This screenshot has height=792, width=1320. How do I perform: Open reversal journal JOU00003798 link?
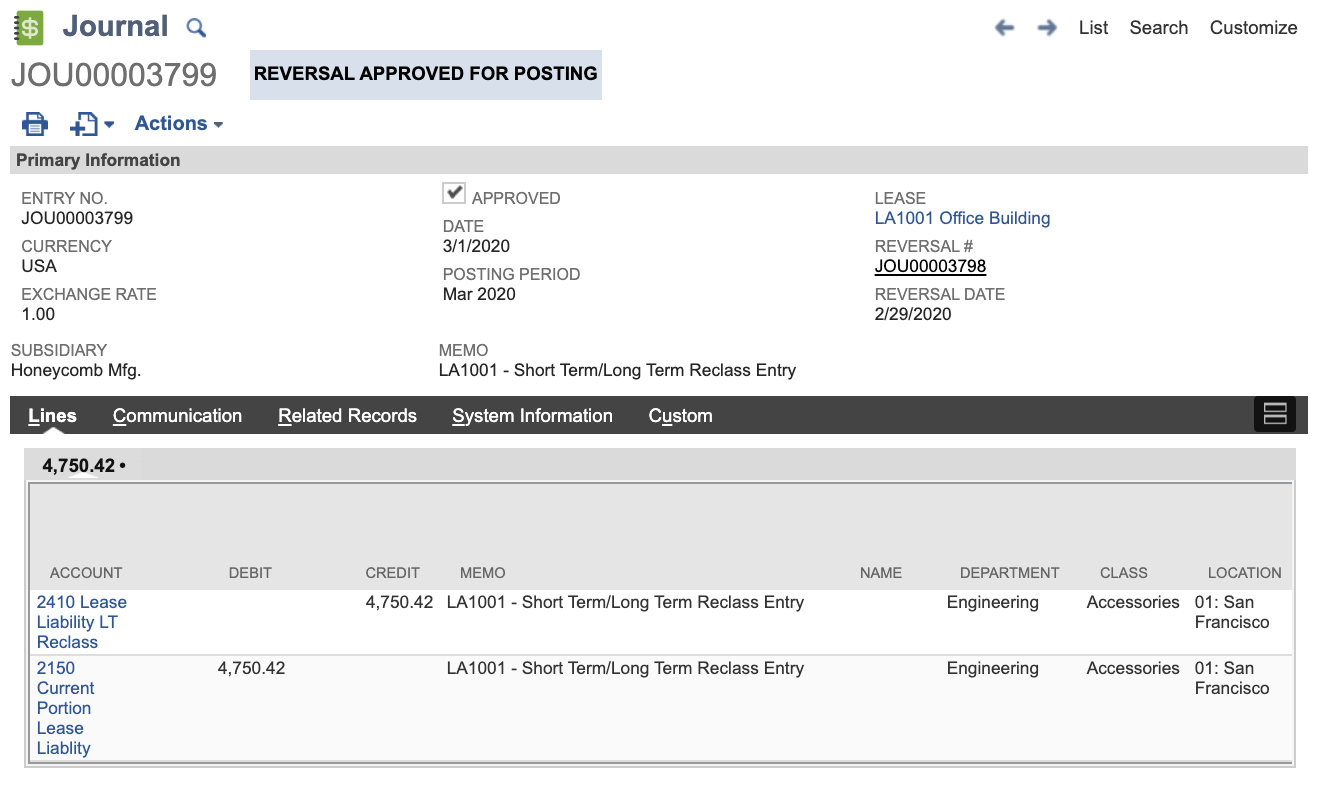tap(930, 266)
